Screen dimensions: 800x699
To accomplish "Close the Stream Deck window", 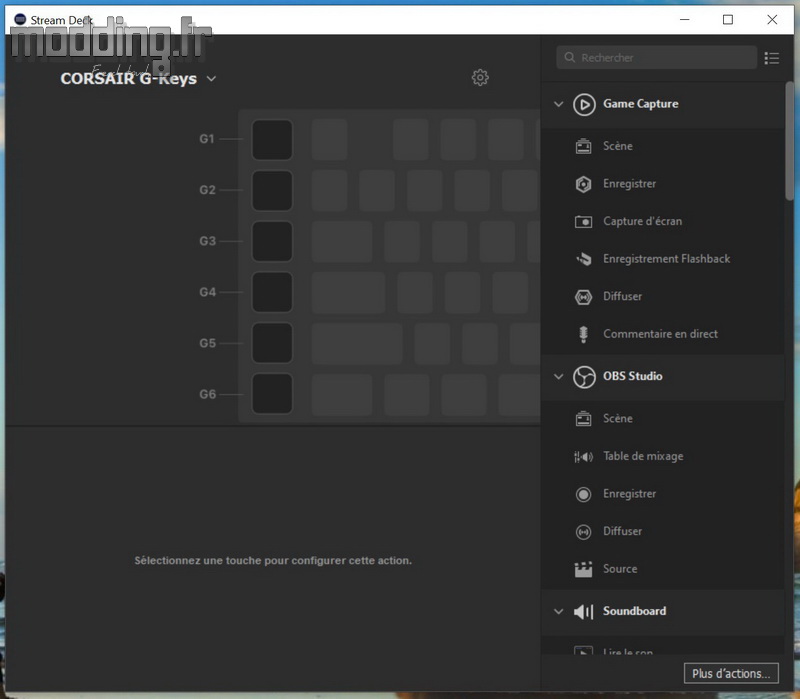I will point(772,19).
